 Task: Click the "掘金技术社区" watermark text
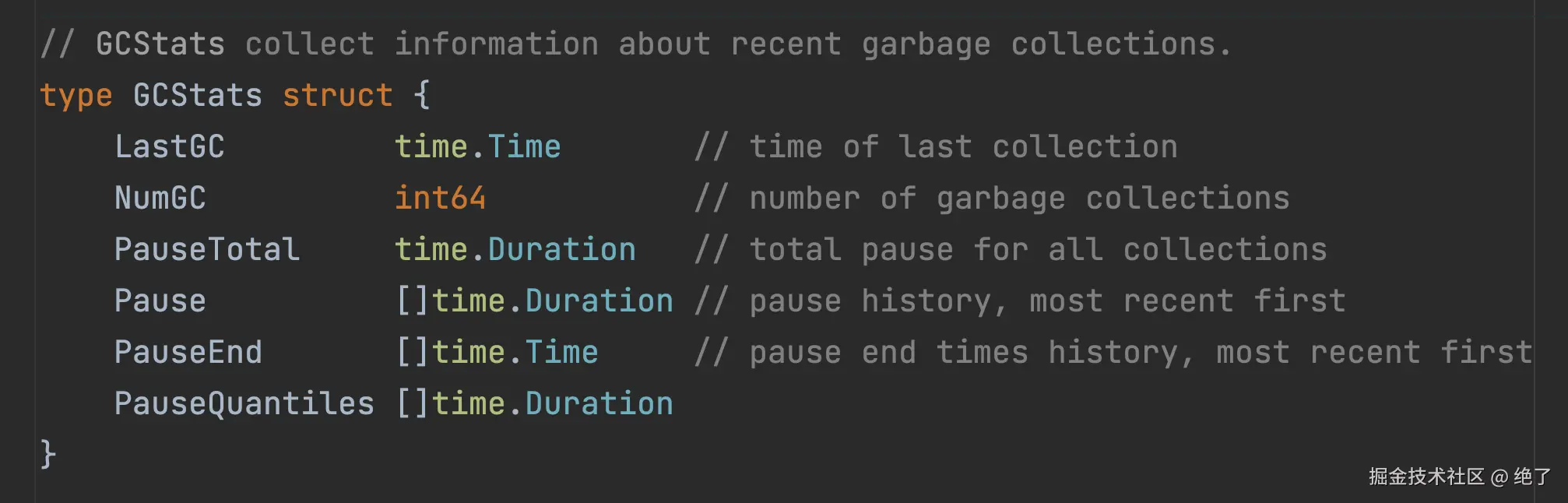pyautogui.click(x=1426, y=477)
